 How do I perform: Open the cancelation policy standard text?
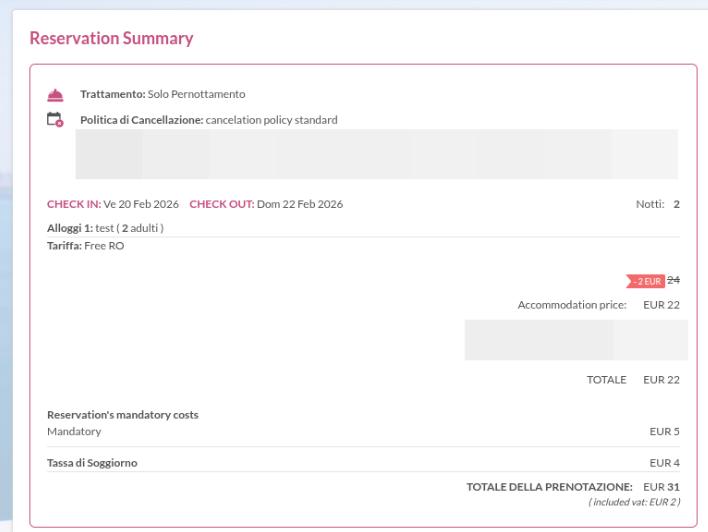point(271,120)
